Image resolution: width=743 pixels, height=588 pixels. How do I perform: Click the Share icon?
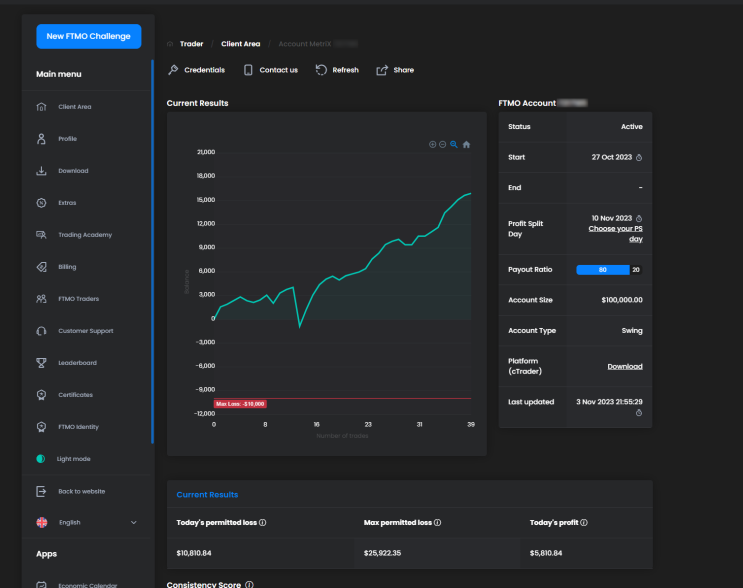point(382,70)
